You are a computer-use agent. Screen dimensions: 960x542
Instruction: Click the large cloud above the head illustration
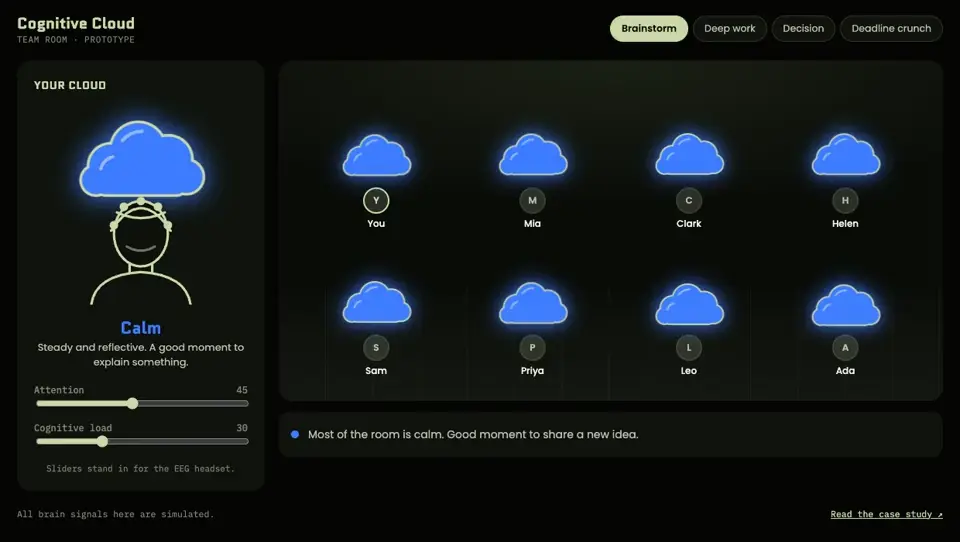click(142, 159)
